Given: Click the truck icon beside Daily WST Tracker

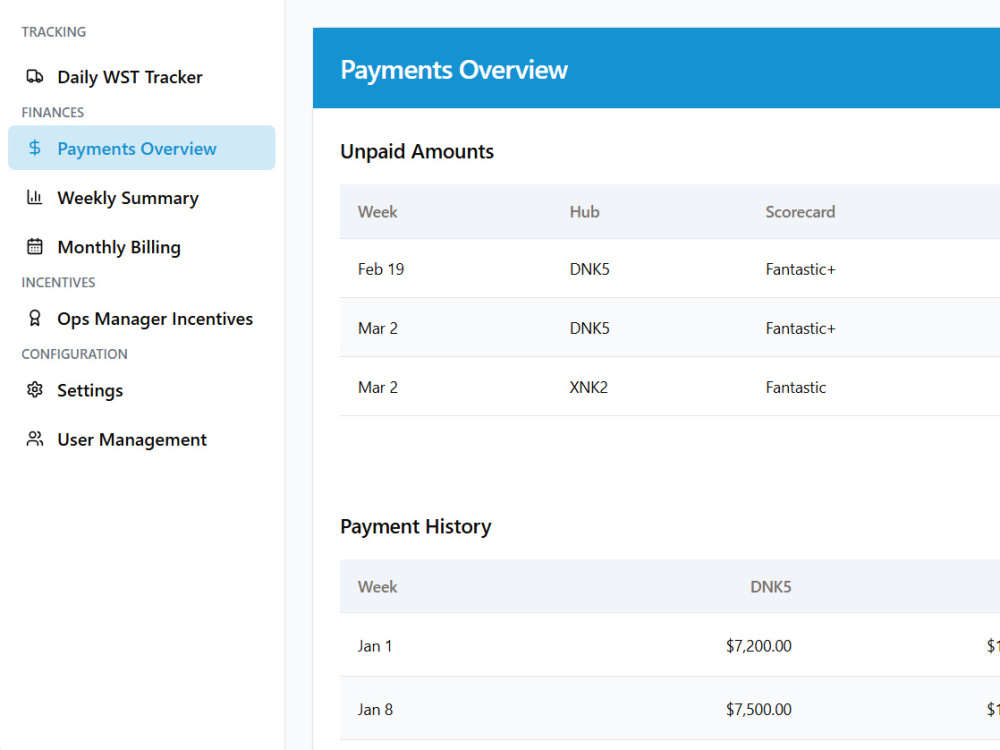Looking at the screenshot, I should point(34,77).
